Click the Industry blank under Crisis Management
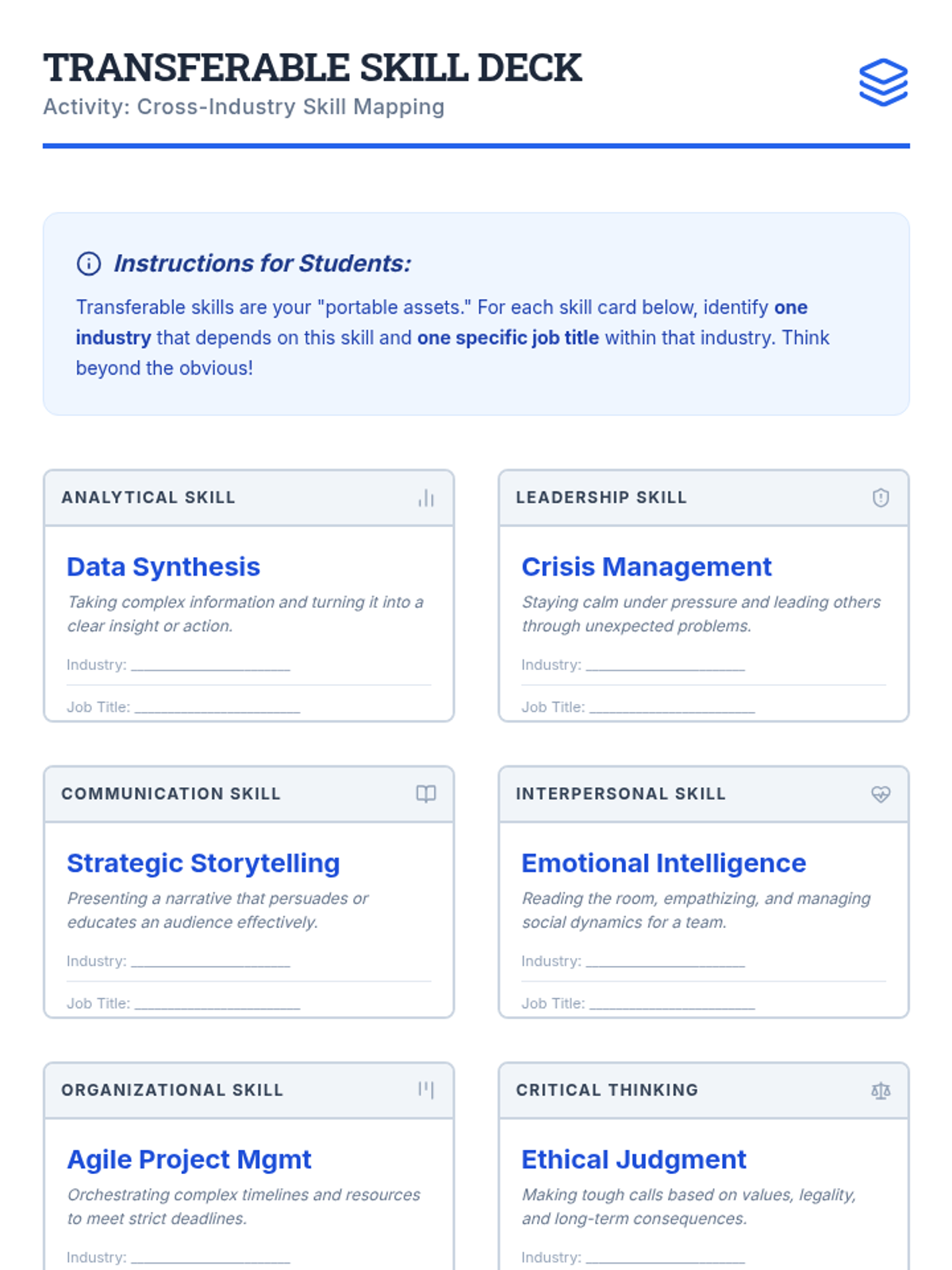 click(x=665, y=665)
